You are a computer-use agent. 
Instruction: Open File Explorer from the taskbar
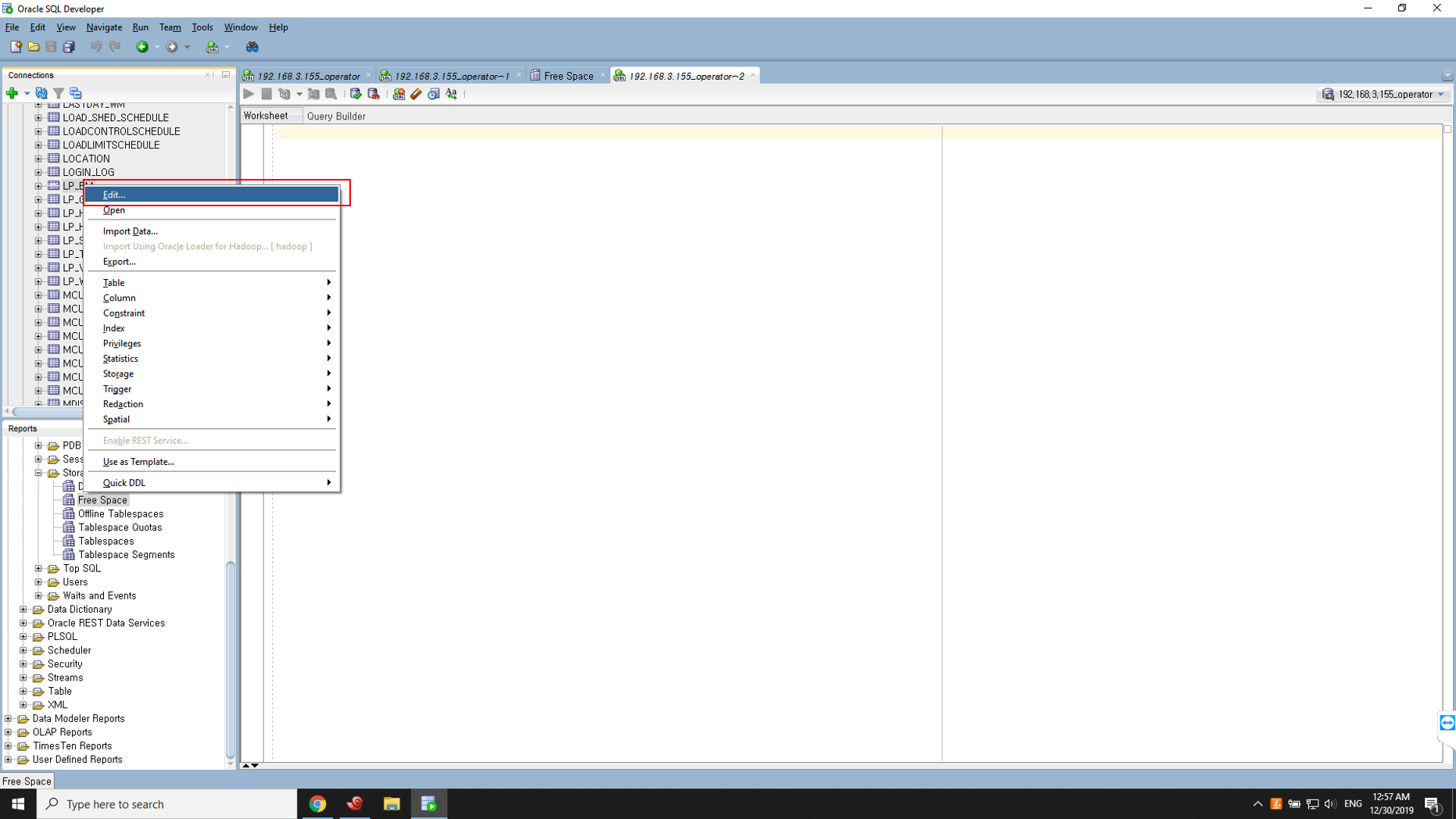pos(392,803)
